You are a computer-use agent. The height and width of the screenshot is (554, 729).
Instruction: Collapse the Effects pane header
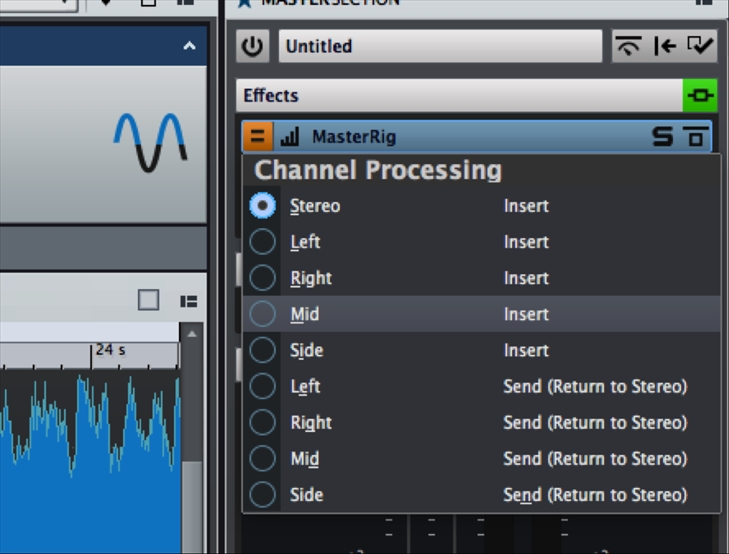click(x=459, y=95)
